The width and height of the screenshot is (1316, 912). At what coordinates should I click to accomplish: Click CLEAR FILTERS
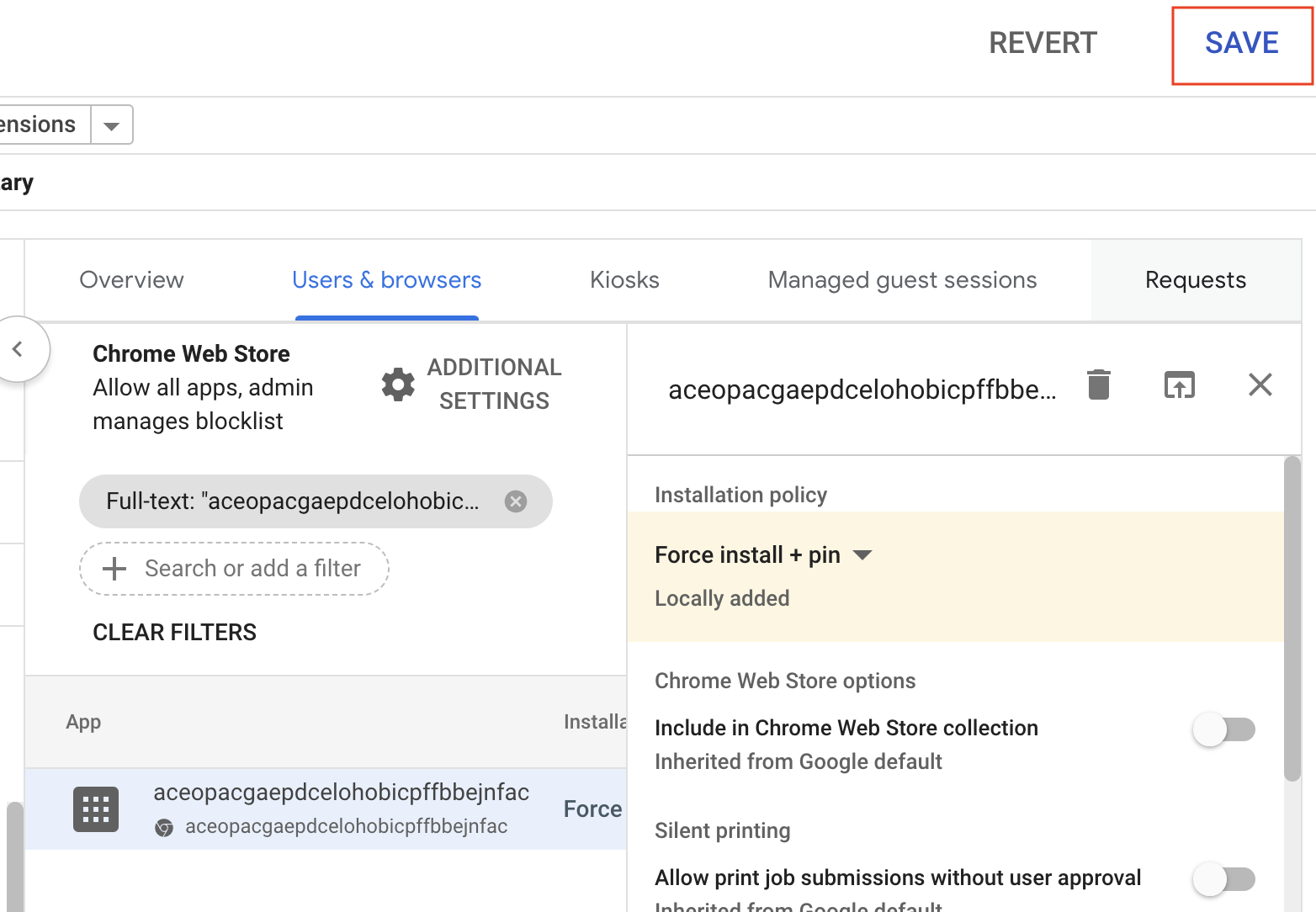(x=174, y=633)
